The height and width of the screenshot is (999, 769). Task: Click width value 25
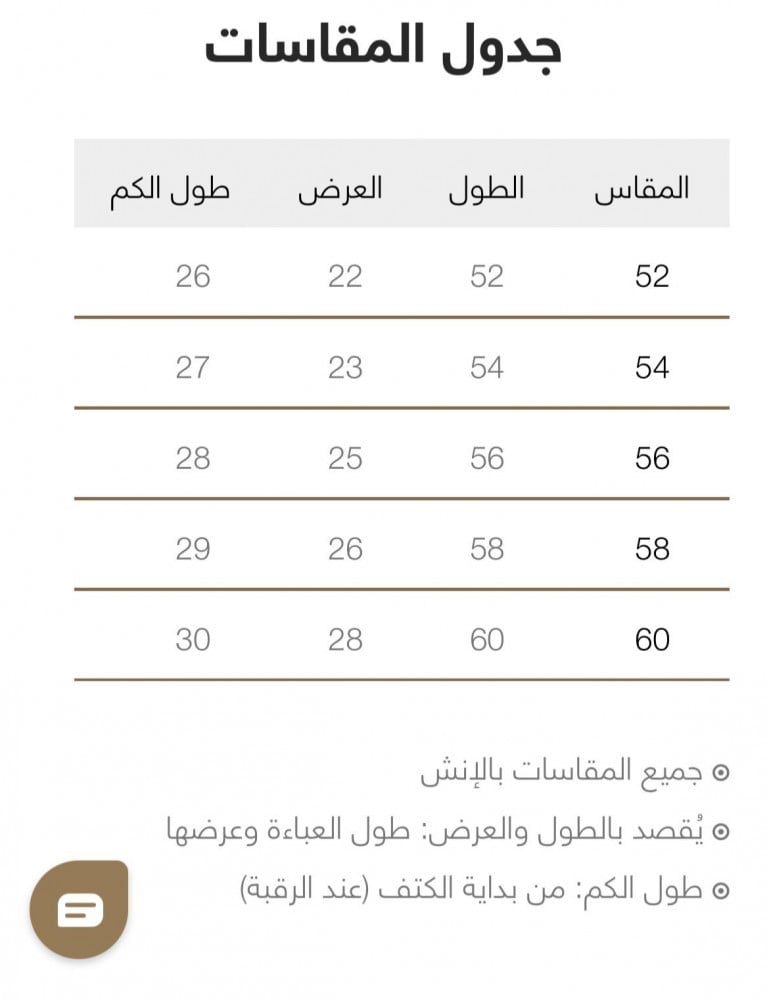[x=345, y=458]
